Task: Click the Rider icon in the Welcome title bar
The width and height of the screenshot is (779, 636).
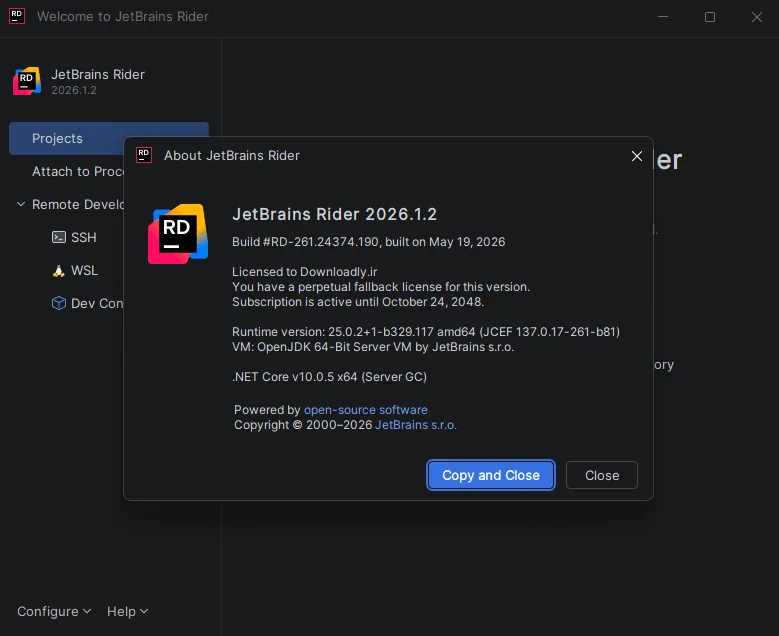Action: [16, 16]
